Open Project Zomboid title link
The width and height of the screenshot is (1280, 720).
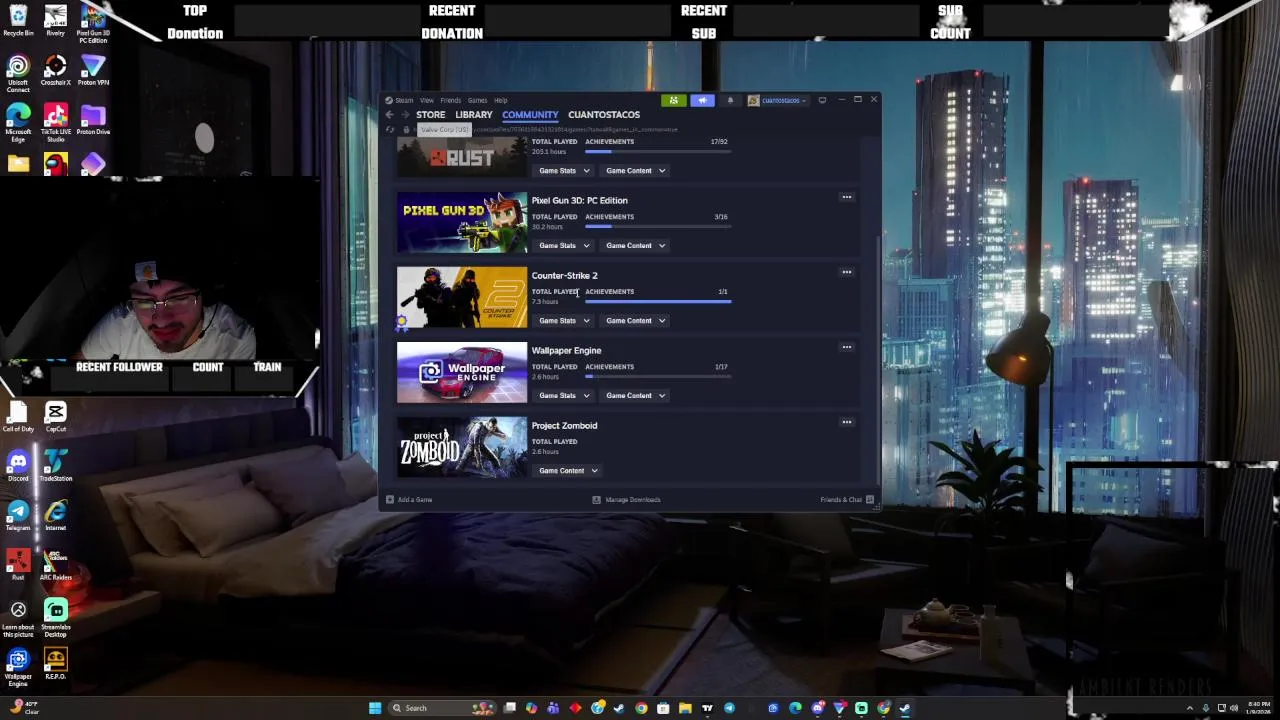pyautogui.click(x=564, y=425)
